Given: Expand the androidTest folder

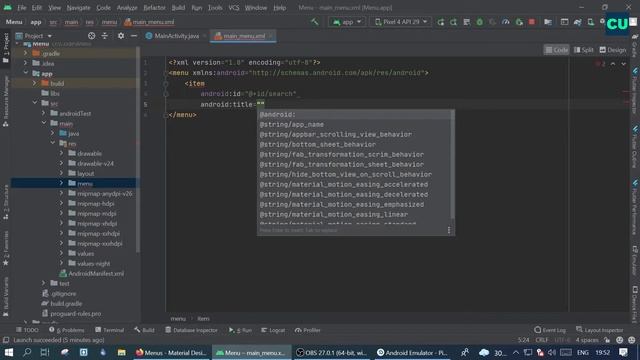Looking at the screenshot, I should tap(44, 113).
